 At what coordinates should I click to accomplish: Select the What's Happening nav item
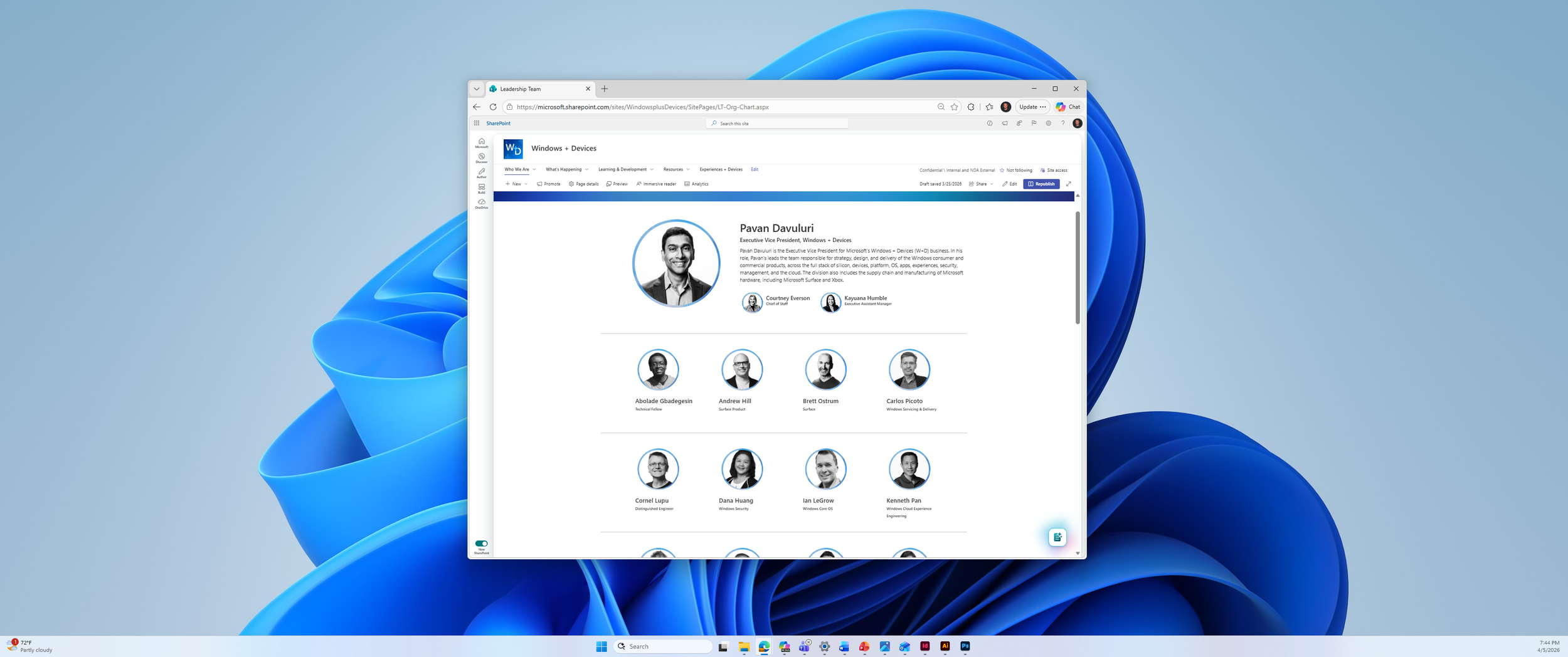click(x=563, y=170)
